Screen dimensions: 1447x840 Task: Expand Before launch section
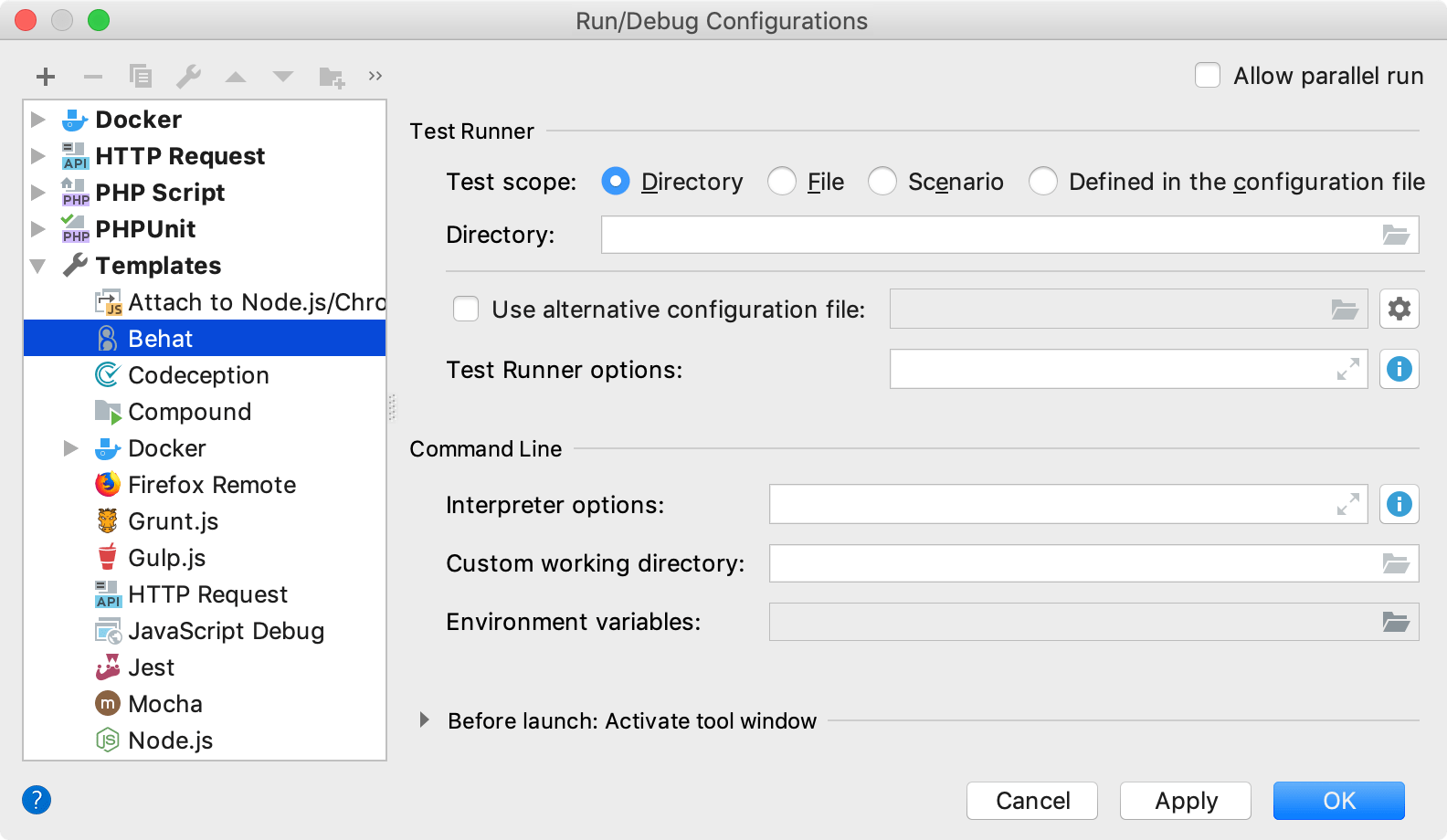[x=424, y=719]
